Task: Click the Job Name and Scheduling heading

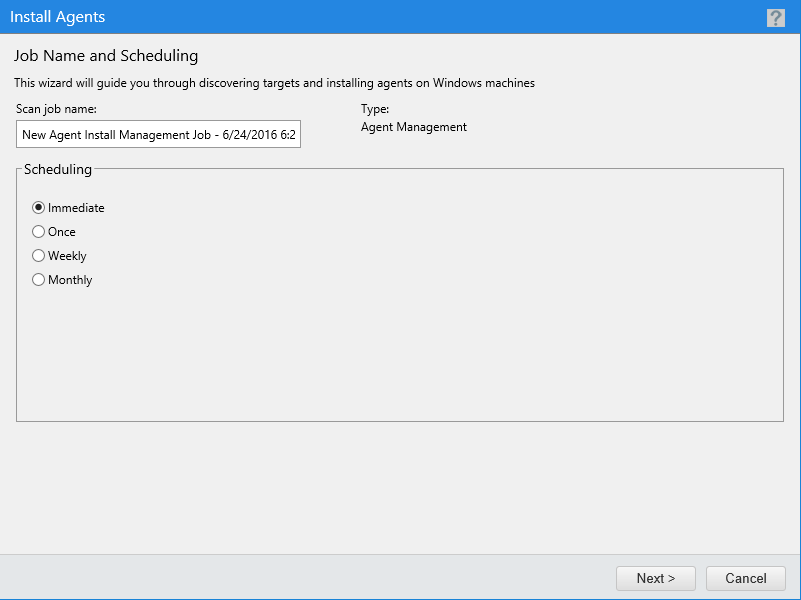Action: click(106, 55)
